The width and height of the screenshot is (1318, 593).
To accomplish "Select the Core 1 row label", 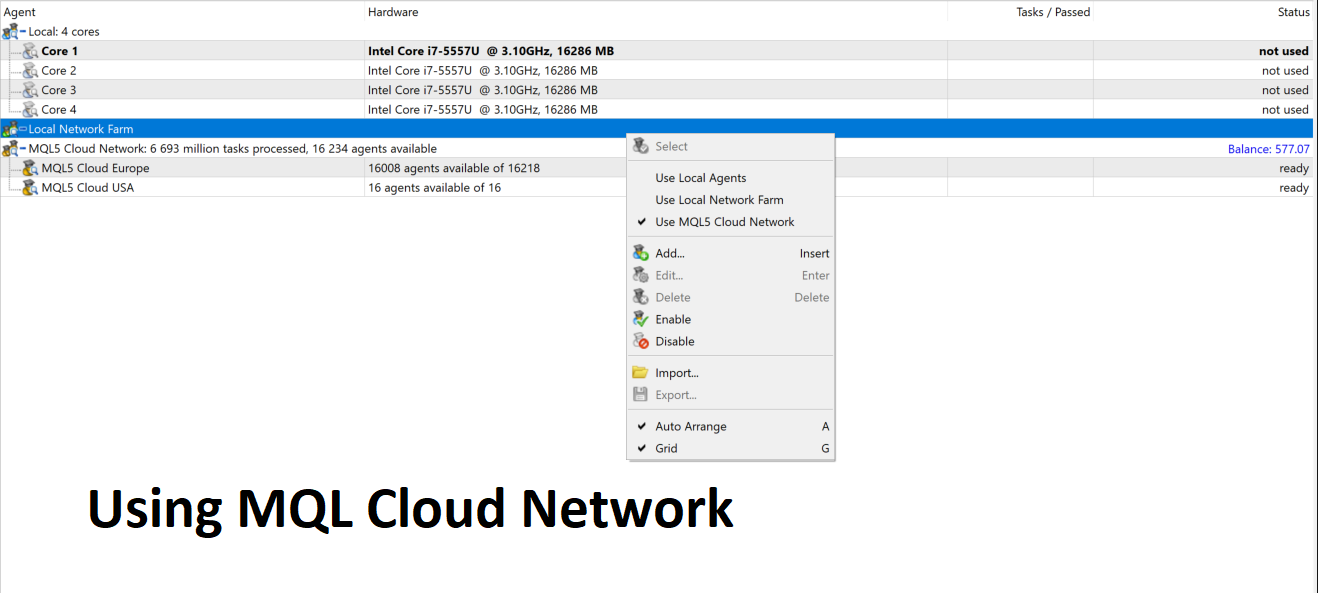I will click(59, 51).
